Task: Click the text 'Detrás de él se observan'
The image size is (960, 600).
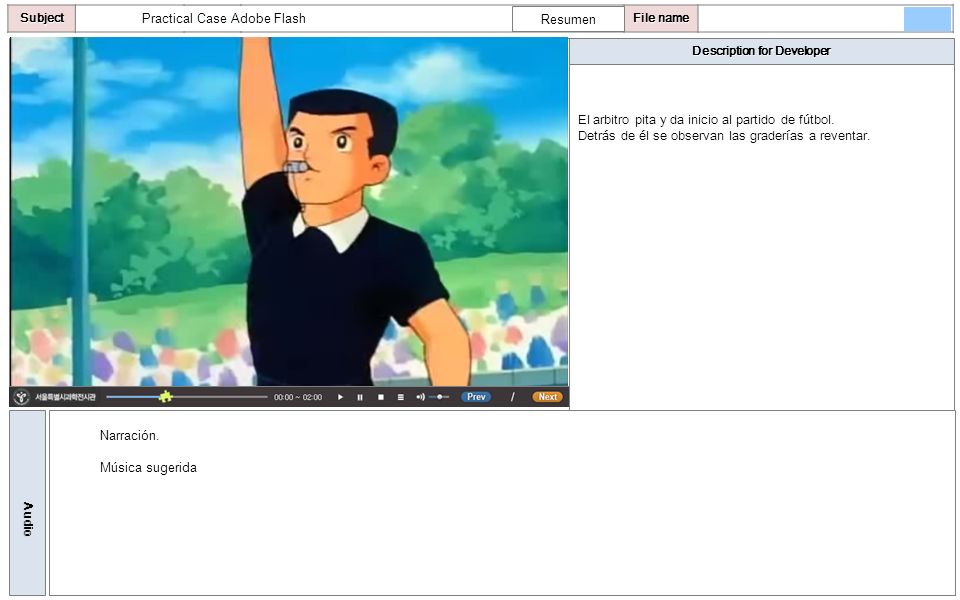Action: point(651,136)
